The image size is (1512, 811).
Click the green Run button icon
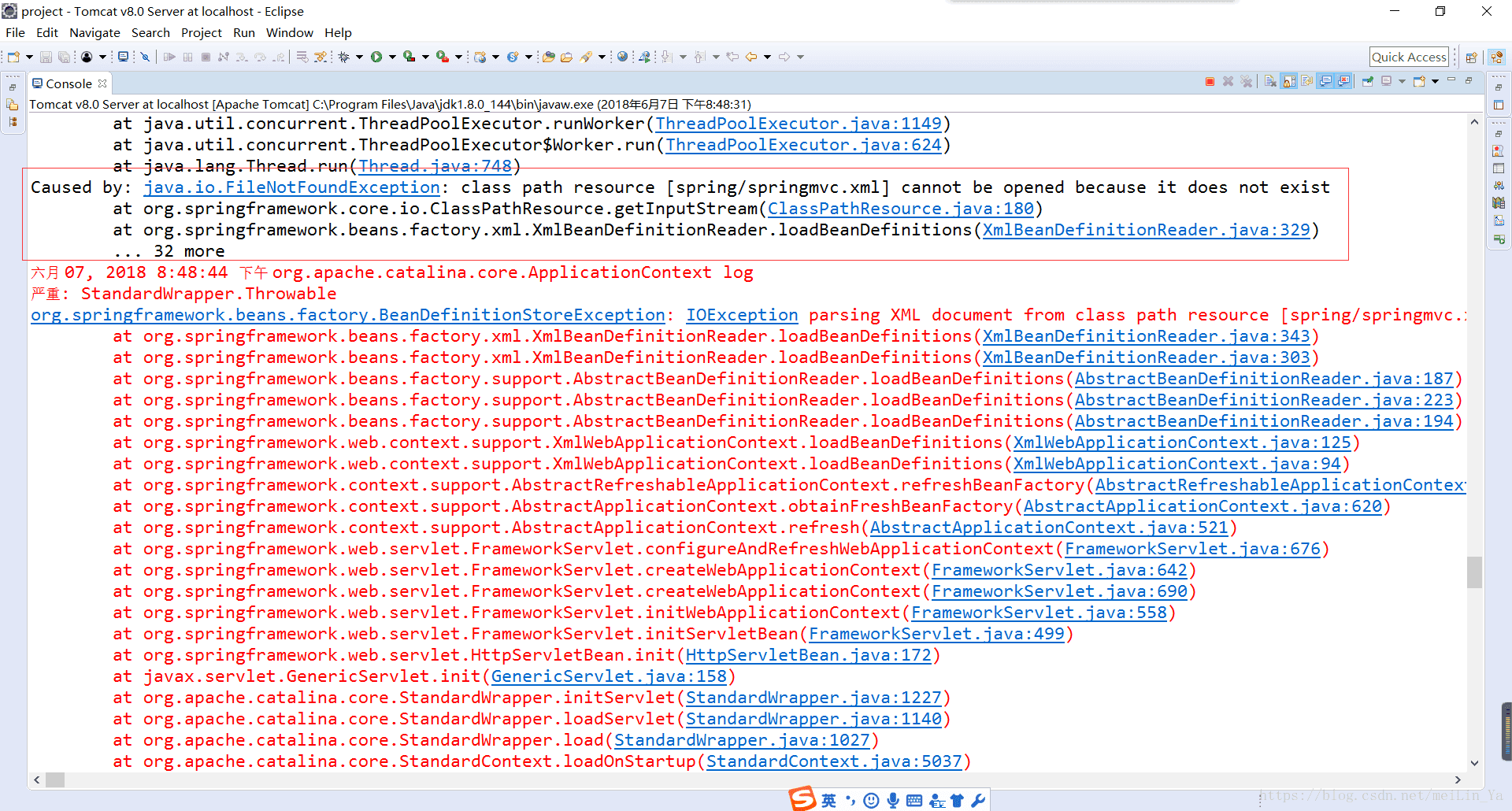pos(376,57)
